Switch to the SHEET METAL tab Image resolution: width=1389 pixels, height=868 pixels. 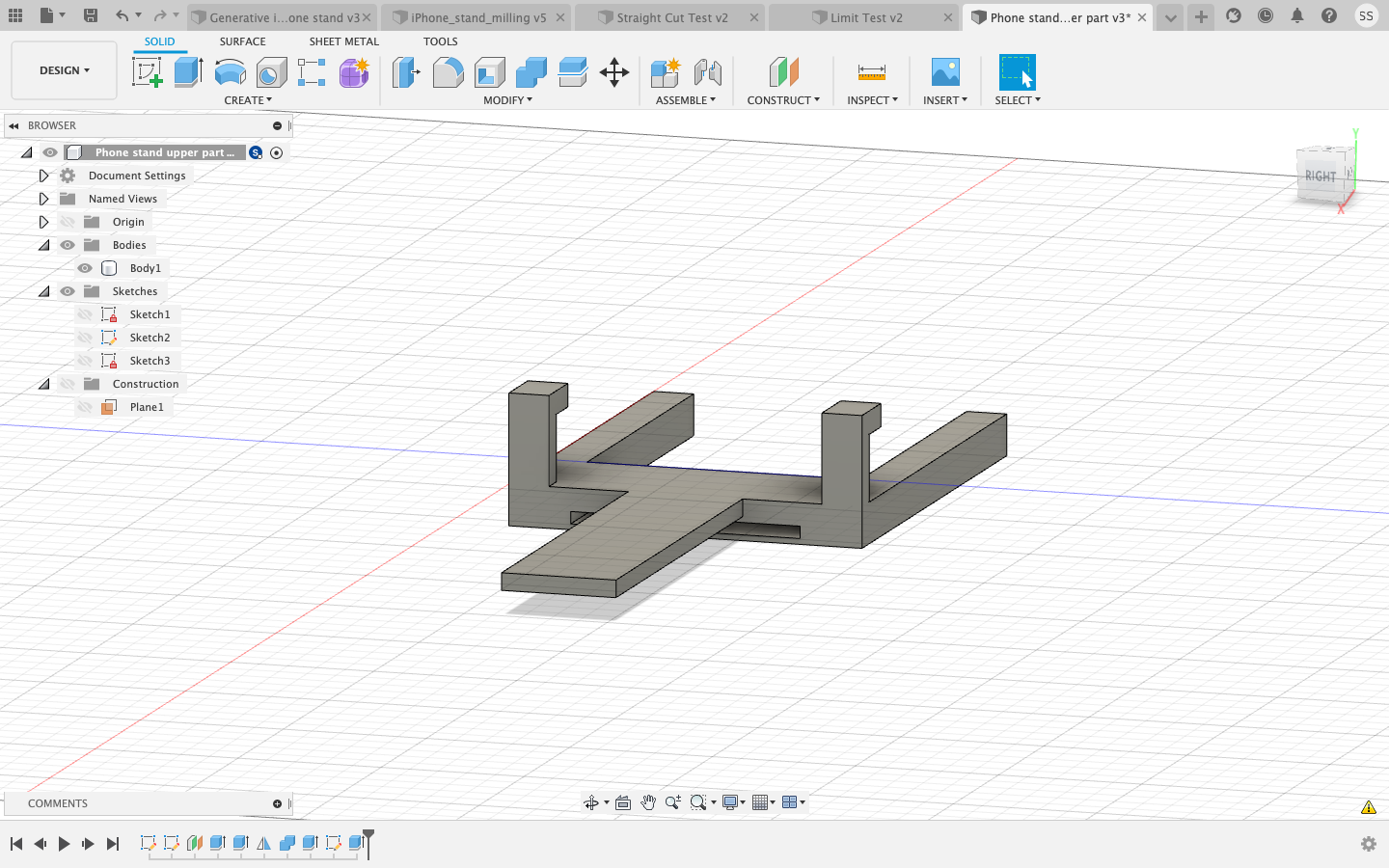(x=344, y=41)
